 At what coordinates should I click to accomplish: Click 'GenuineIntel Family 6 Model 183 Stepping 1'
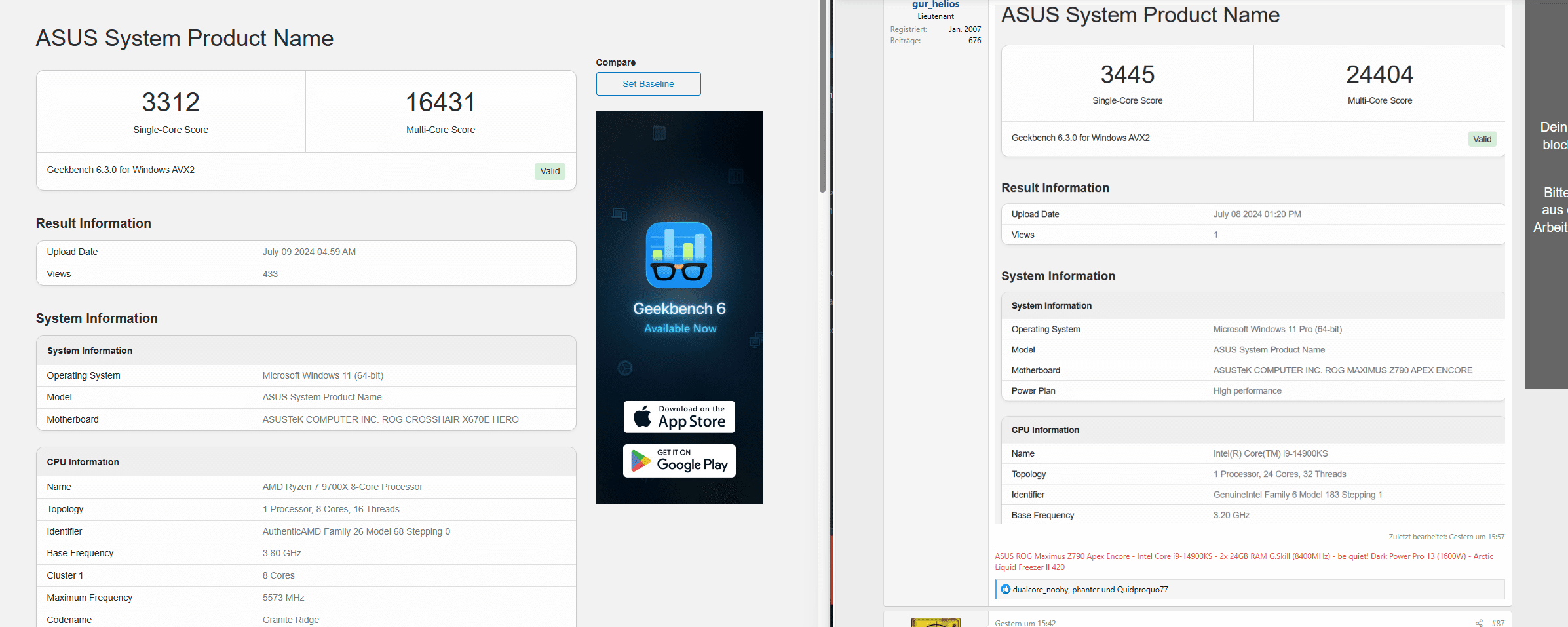[1297, 495]
